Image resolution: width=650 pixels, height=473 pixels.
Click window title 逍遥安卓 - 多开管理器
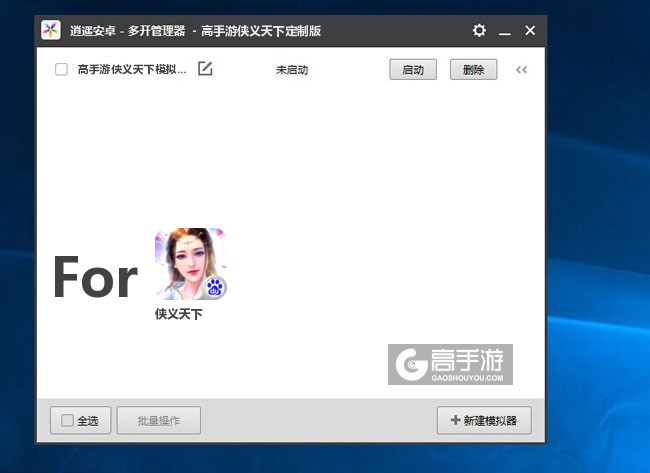pyautogui.click(x=128, y=31)
